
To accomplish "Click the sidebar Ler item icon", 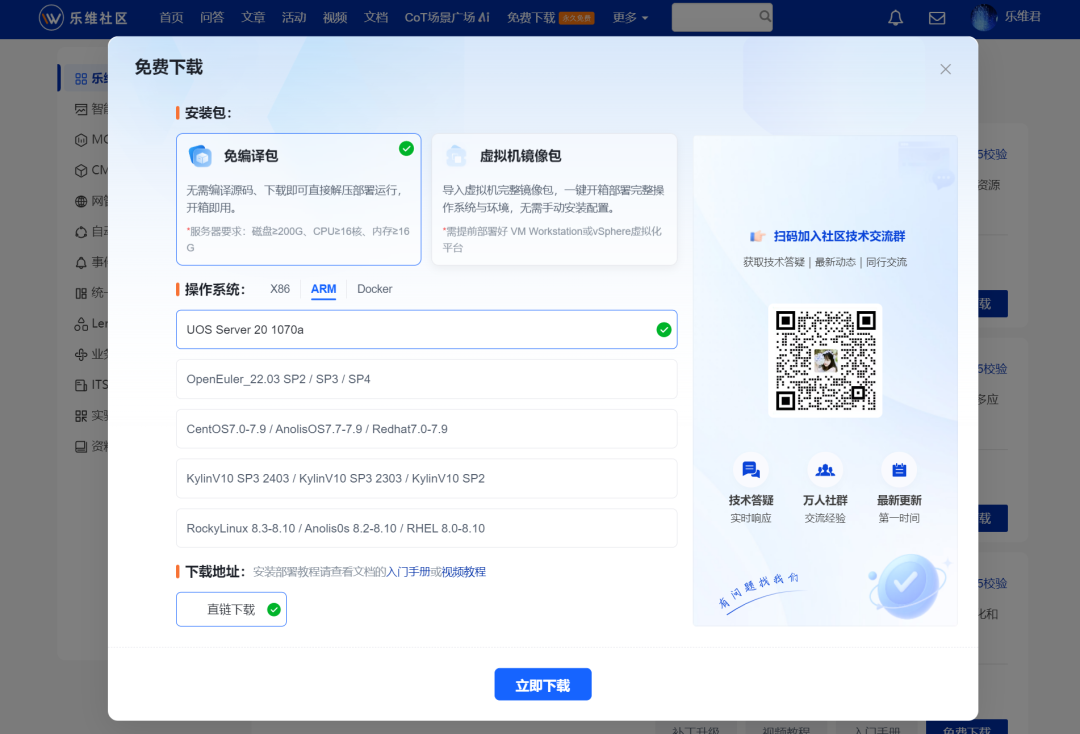I will tap(81, 324).
